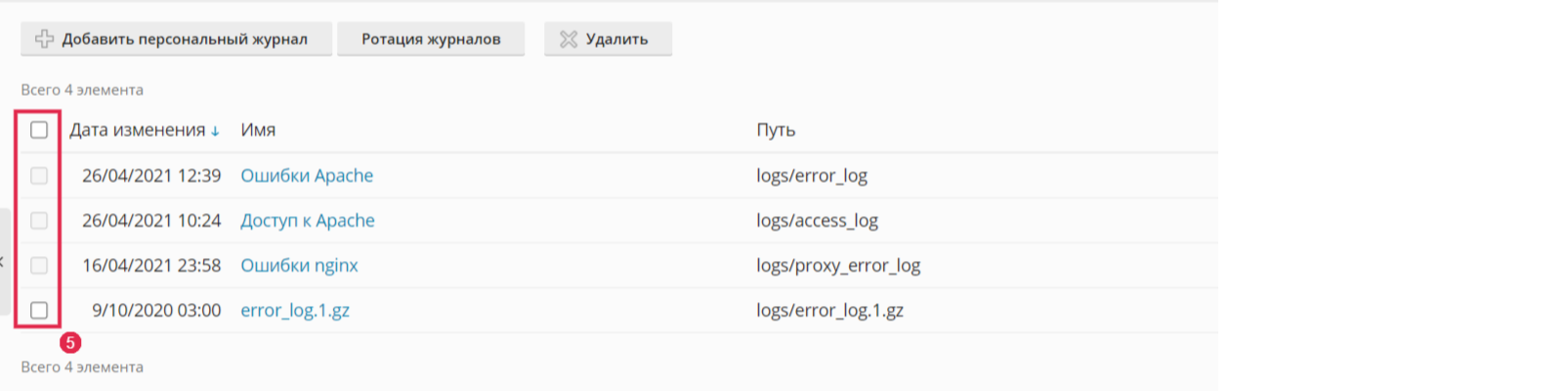The image size is (1568, 391).
Task: Click the logs/proxy_error_log path text
Action: 838,266
